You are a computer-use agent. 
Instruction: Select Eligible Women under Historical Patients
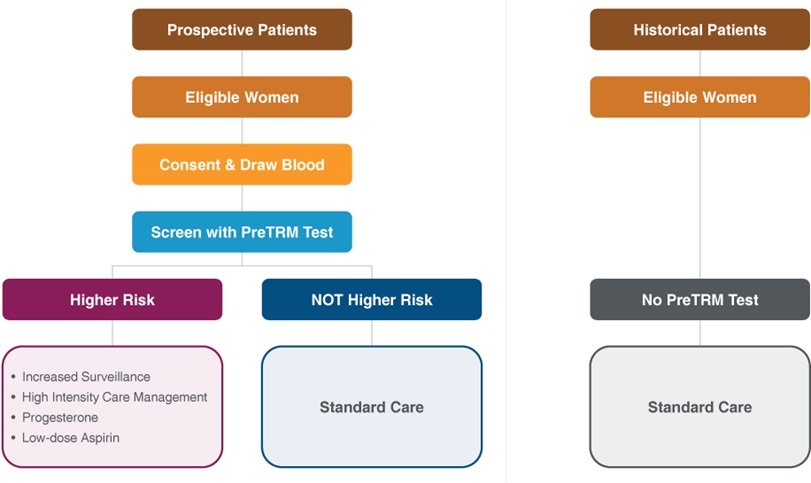(x=700, y=97)
